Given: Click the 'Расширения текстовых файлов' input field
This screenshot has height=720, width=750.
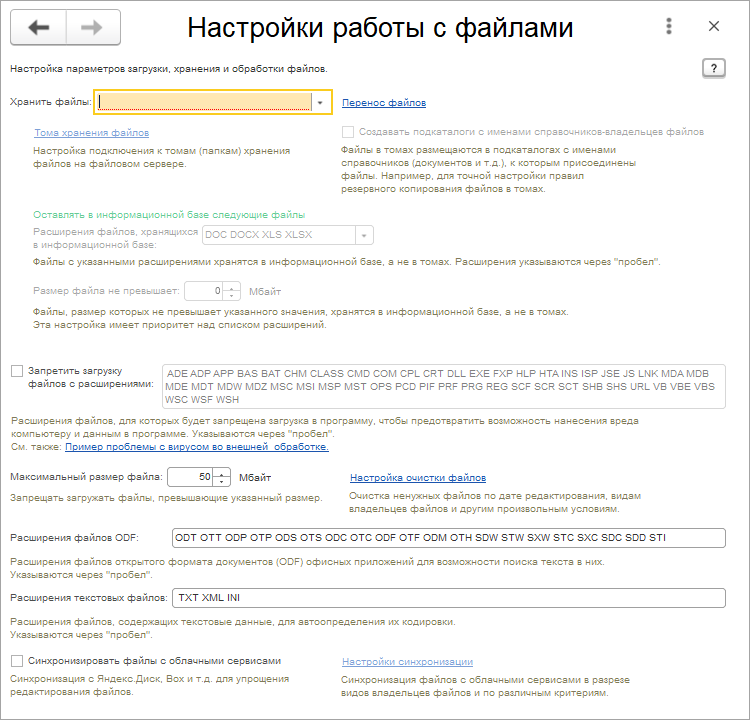Looking at the screenshot, I should point(449,598).
